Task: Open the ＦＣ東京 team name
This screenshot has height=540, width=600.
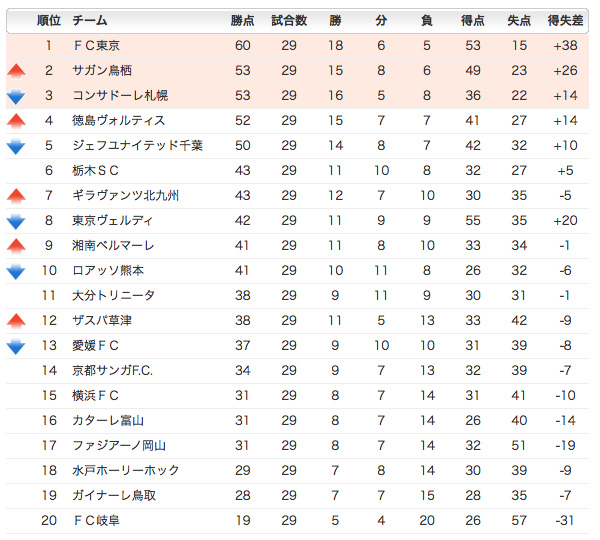Action: [96, 46]
